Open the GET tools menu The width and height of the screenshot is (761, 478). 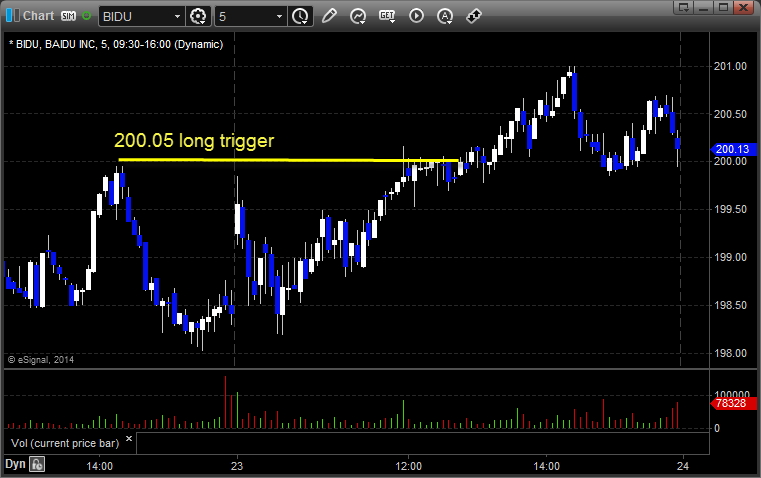(387, 16)
